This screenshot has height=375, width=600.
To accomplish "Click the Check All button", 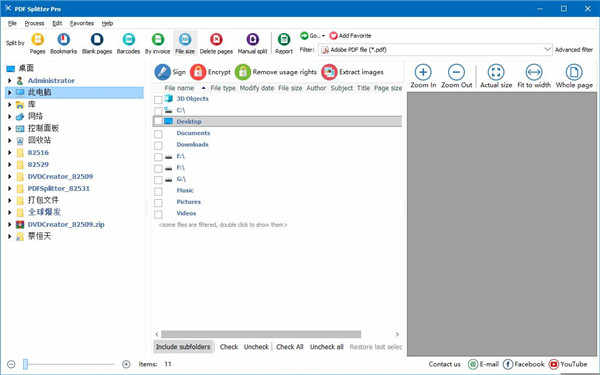I will tap(290, 347).
